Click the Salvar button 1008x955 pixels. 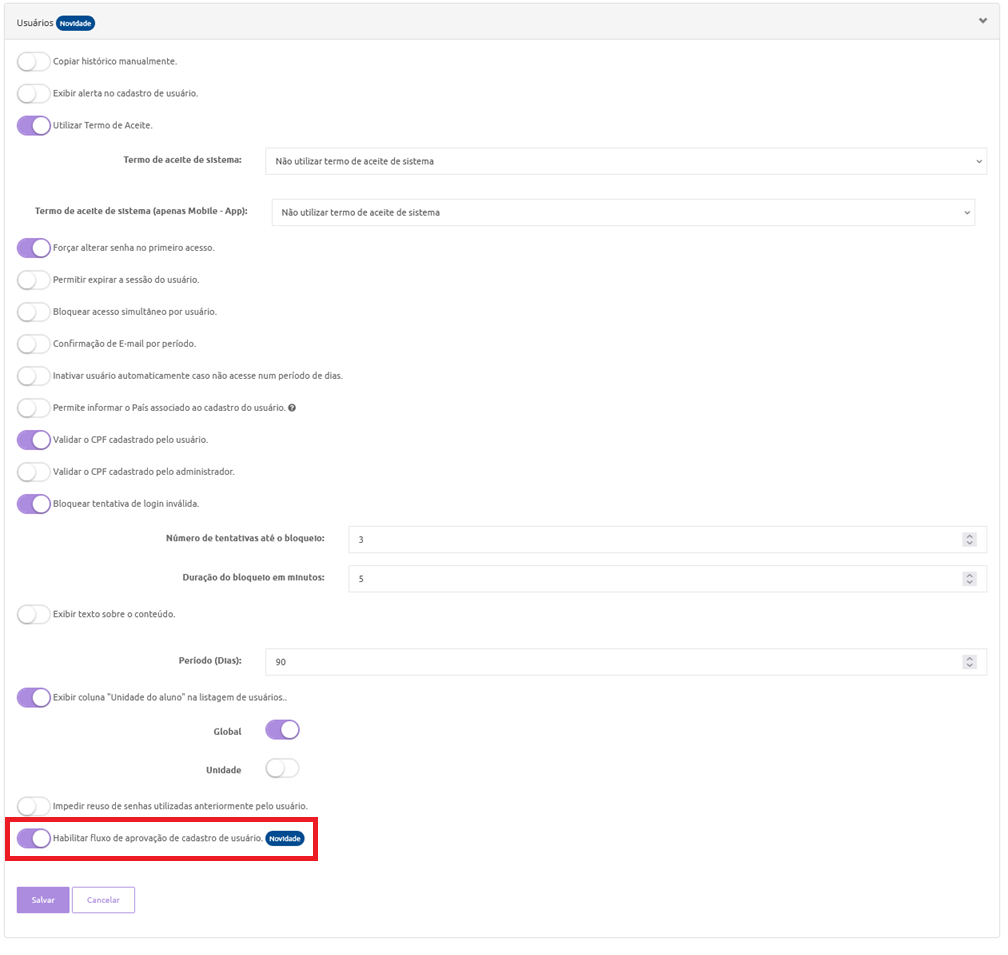tap(43, 900)
